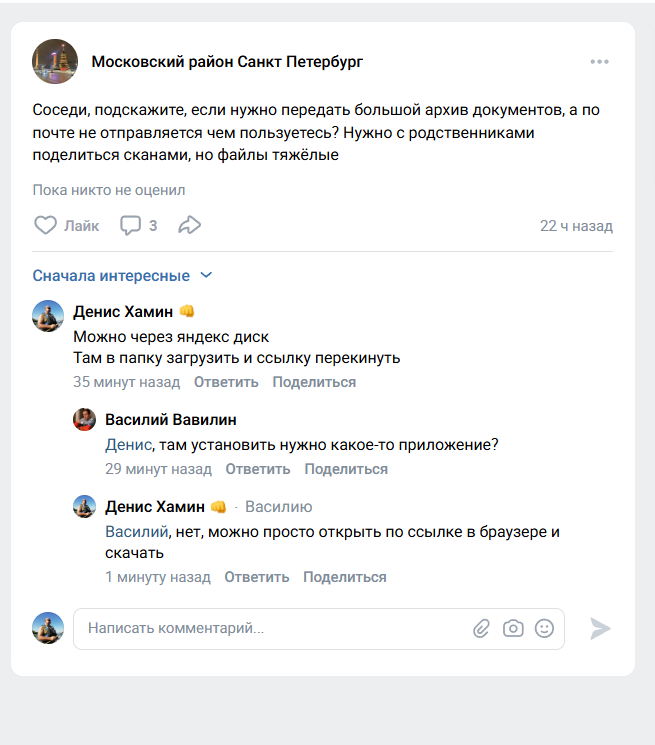This screenshot has width=655, height=745.
Task: Open Василий Вавилин's avatar picture
Action: pos(85,420)
